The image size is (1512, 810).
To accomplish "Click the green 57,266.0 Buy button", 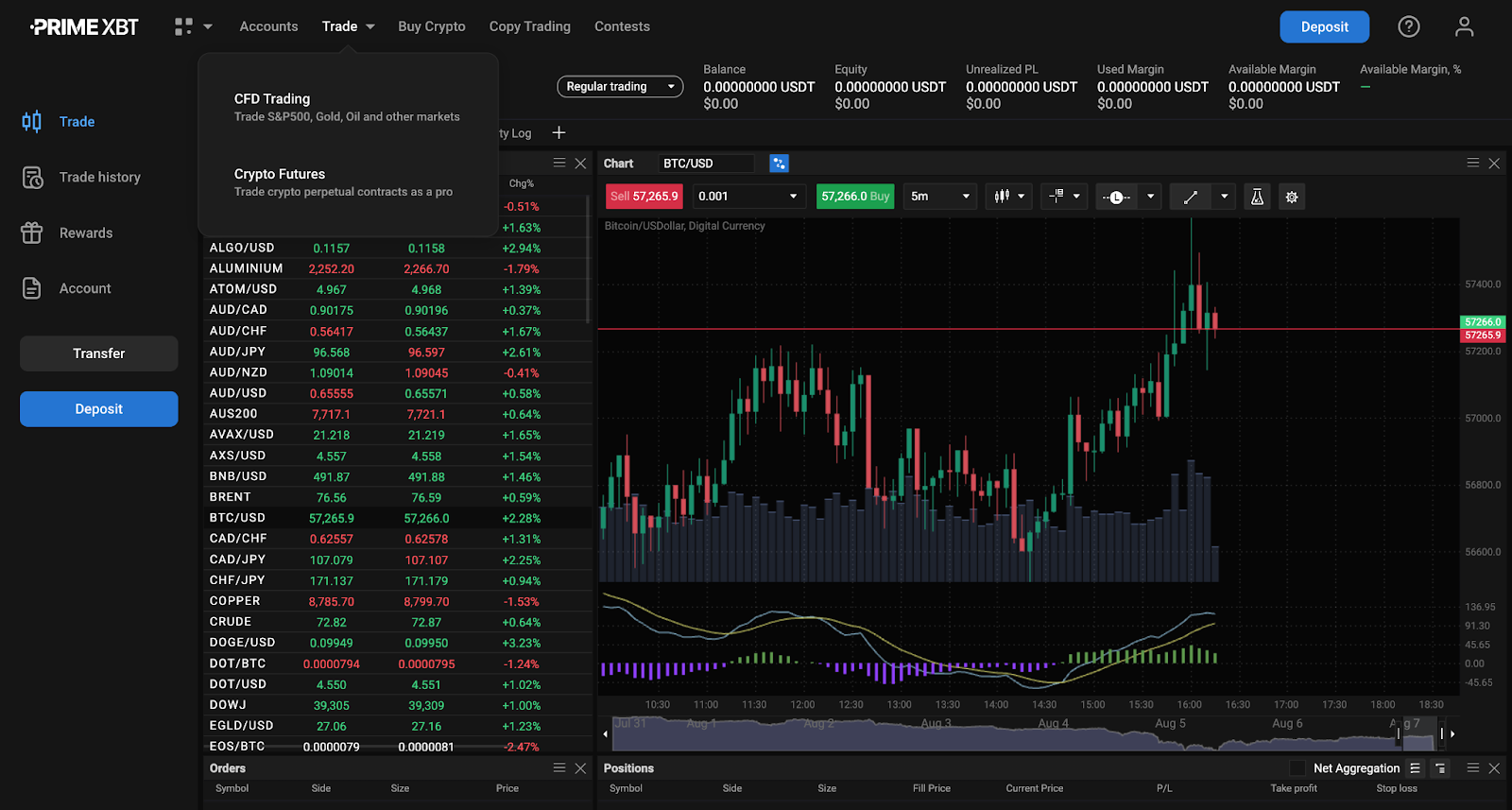I will pos(855,197).
